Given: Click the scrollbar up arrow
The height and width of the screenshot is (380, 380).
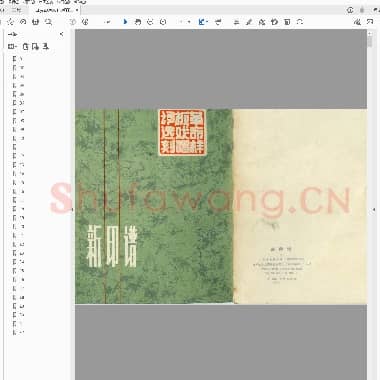Looking at the screenshot, I should coord(370,33).
